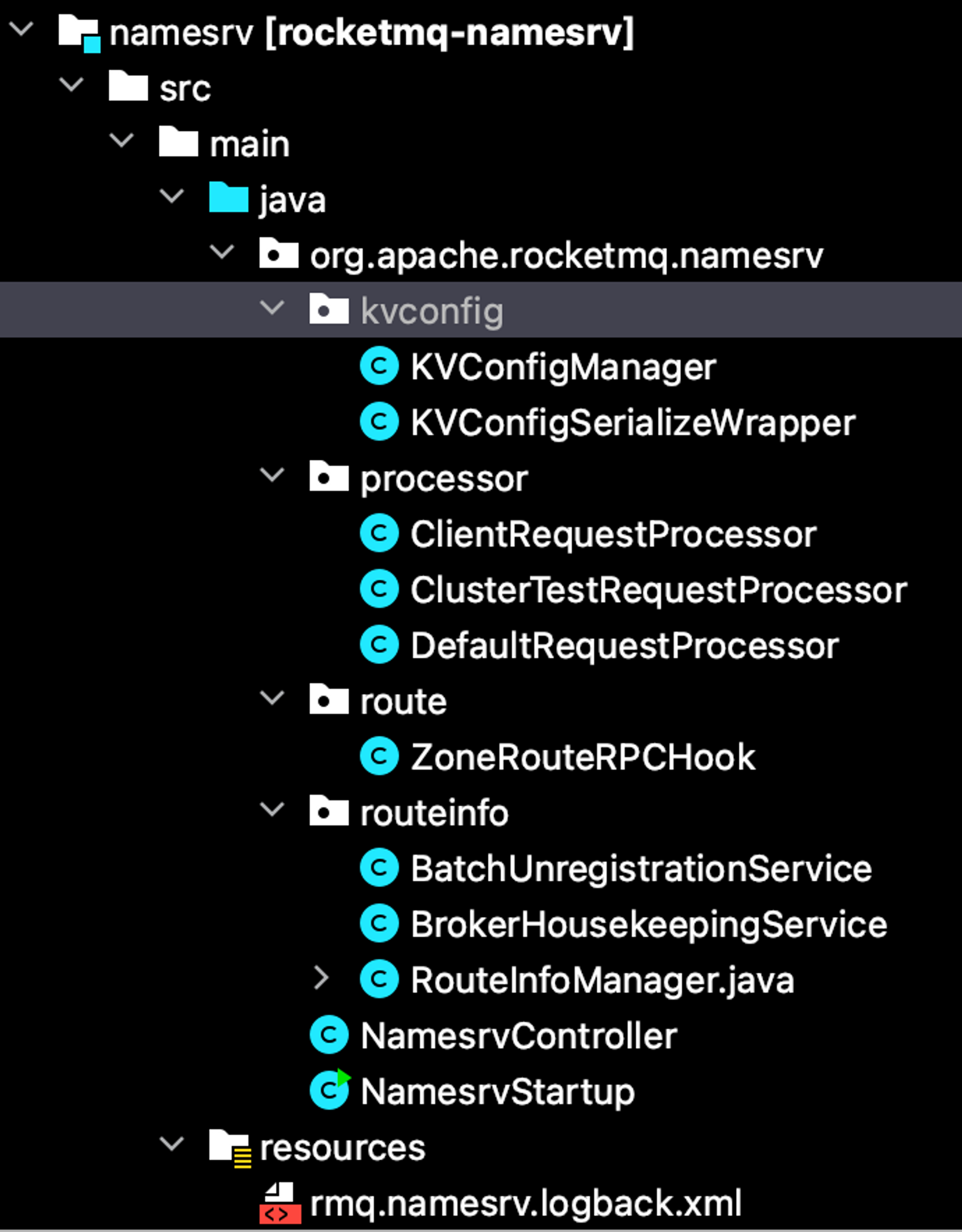Viewport: 962px width, 1232px height.
Task: Collapse the src folder chevron
Action: click(x=72, y=85)
